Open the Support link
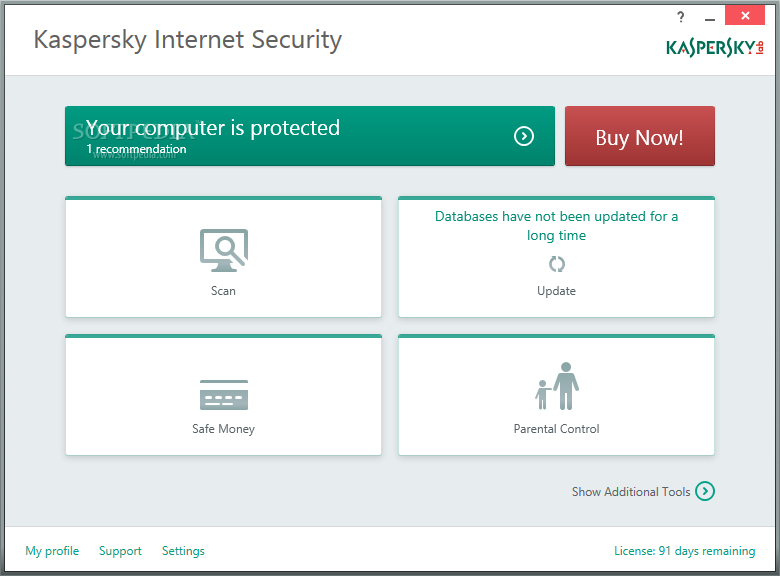Image resolution: width=780 pixels, height=576 pixels. [120, 551]
